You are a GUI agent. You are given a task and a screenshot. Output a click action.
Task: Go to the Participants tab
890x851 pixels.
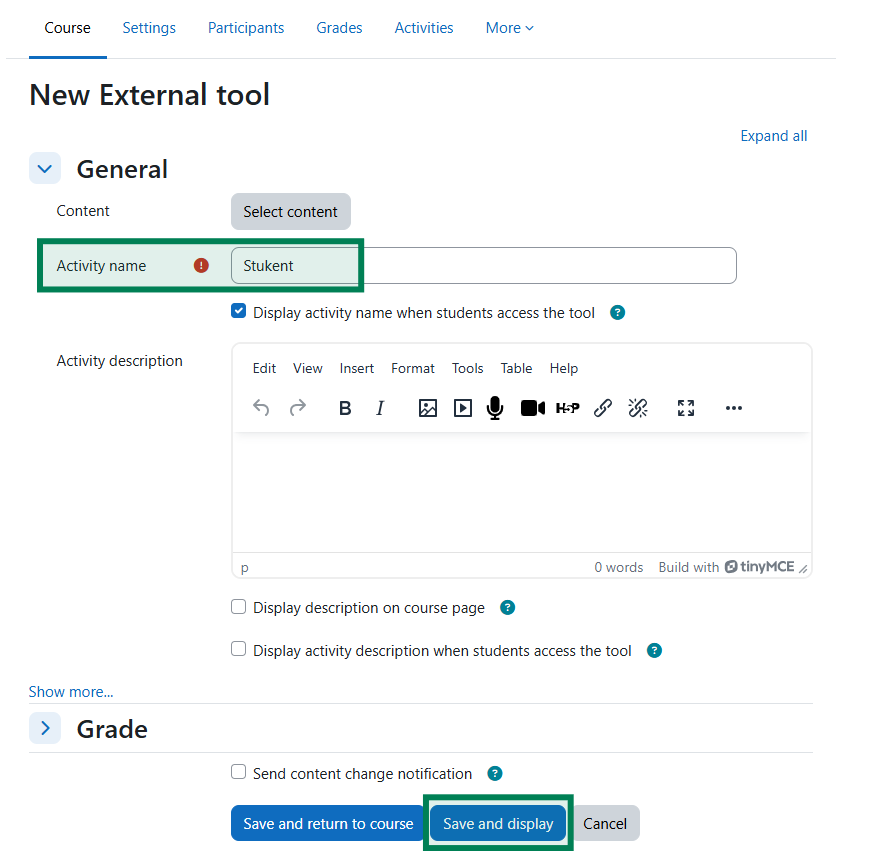tap(246, 28)
